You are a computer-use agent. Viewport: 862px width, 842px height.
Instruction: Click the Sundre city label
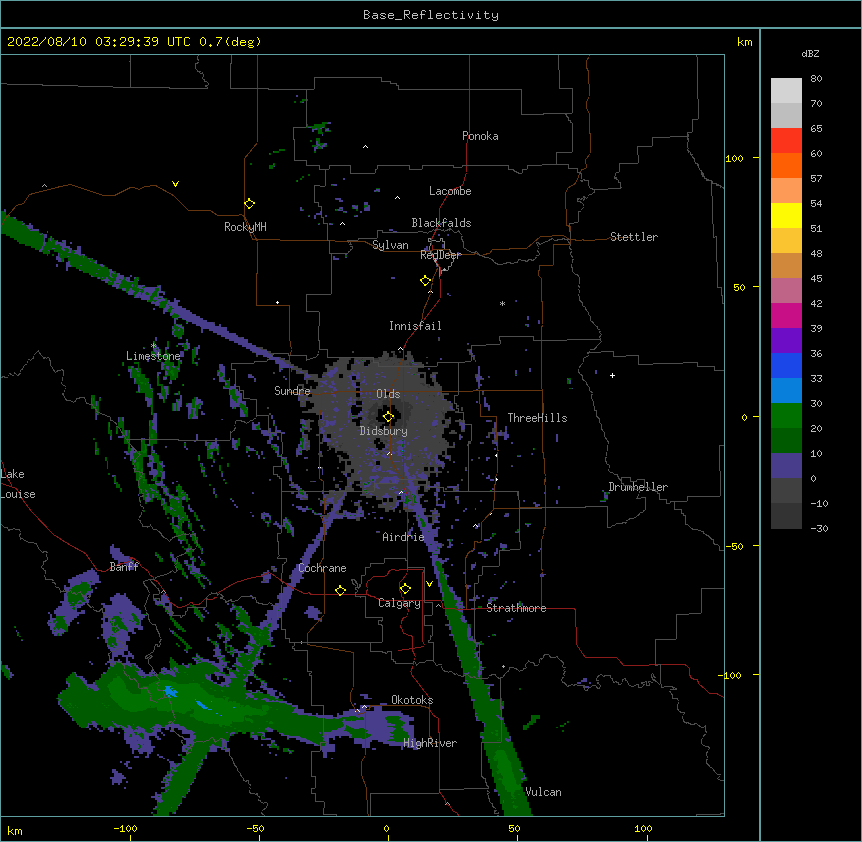click(x=292, y=391)
